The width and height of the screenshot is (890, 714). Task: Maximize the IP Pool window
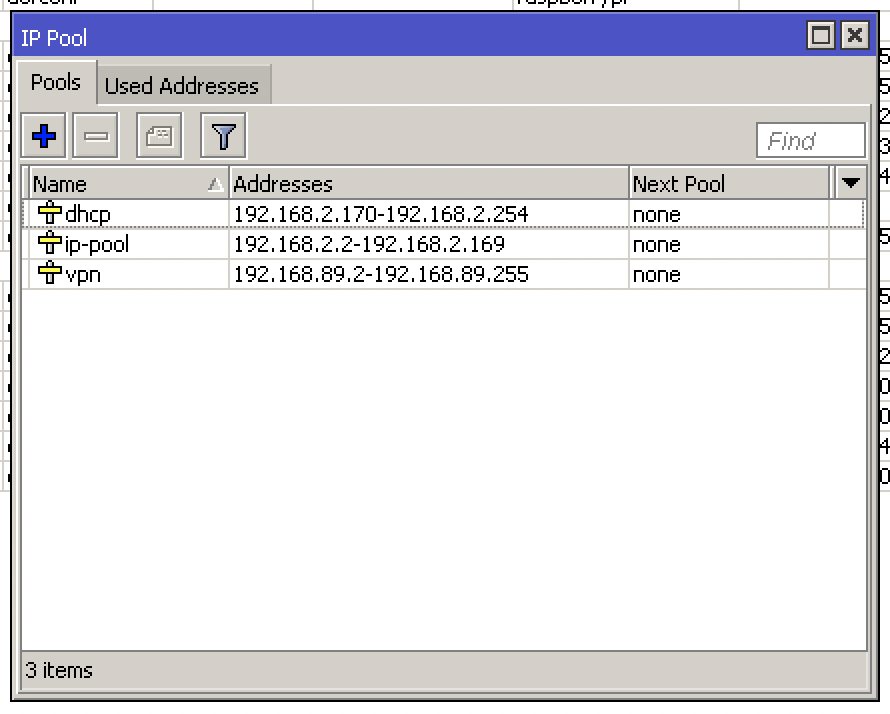tap(821, 37)
